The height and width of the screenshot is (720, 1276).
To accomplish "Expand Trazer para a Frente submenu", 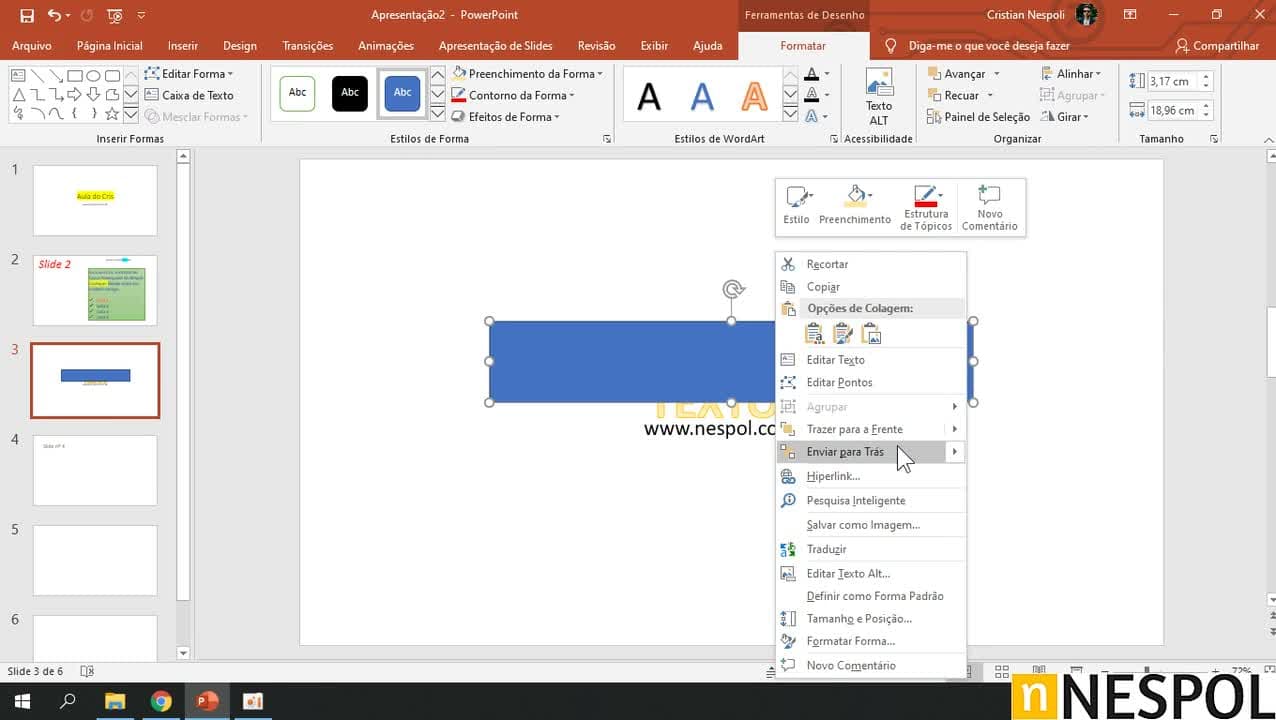I will click(x=954, y=429).
